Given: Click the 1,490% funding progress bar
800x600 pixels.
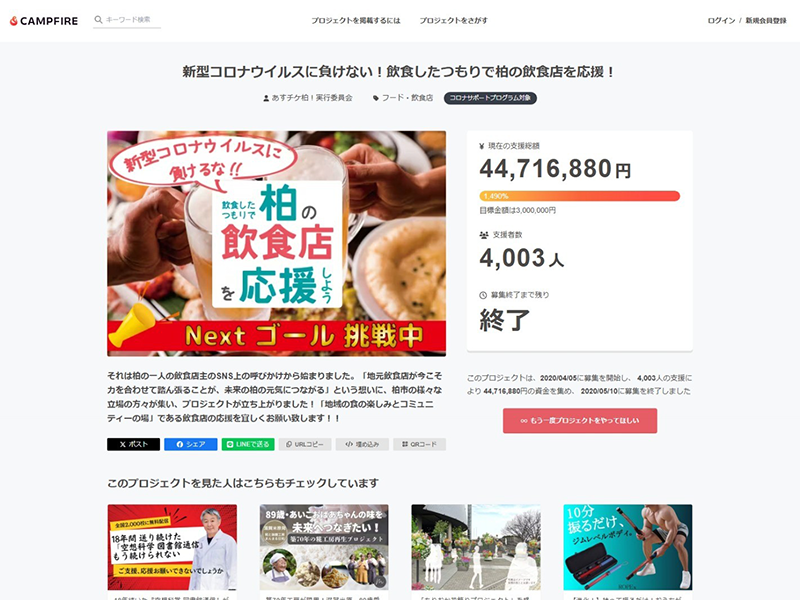Looking at the screenshot, I should tap(580, 196).
